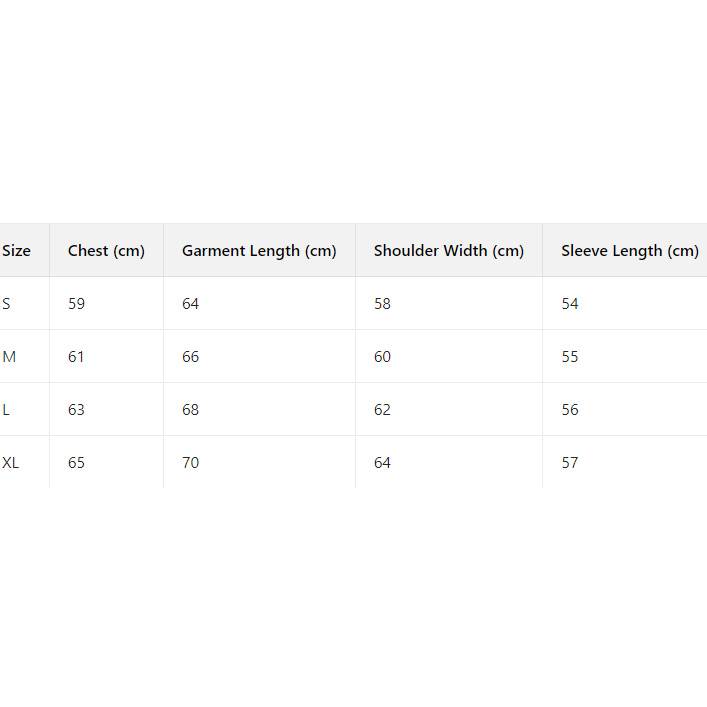Click the Sleeve Length (cm) header
The height and width of the screenshot is (707, 707).
pyautogui.click(x=629, y=251)
